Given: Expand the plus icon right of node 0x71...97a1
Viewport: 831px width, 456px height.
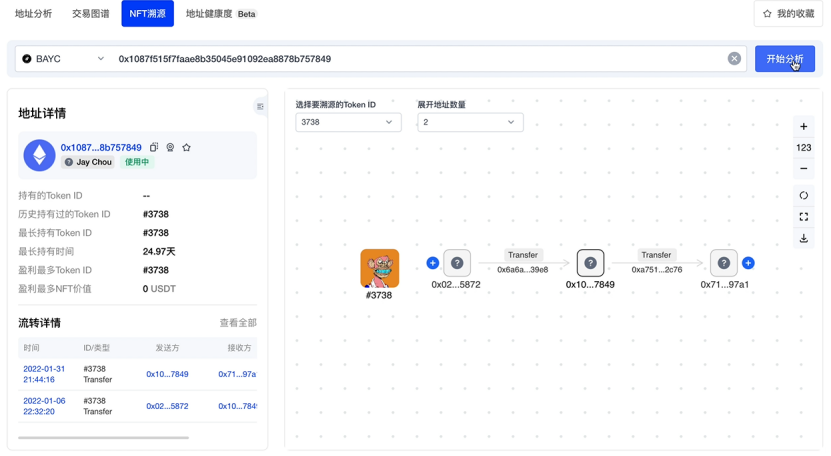Looking at the screenshot, I should click(x=748, y=263).
